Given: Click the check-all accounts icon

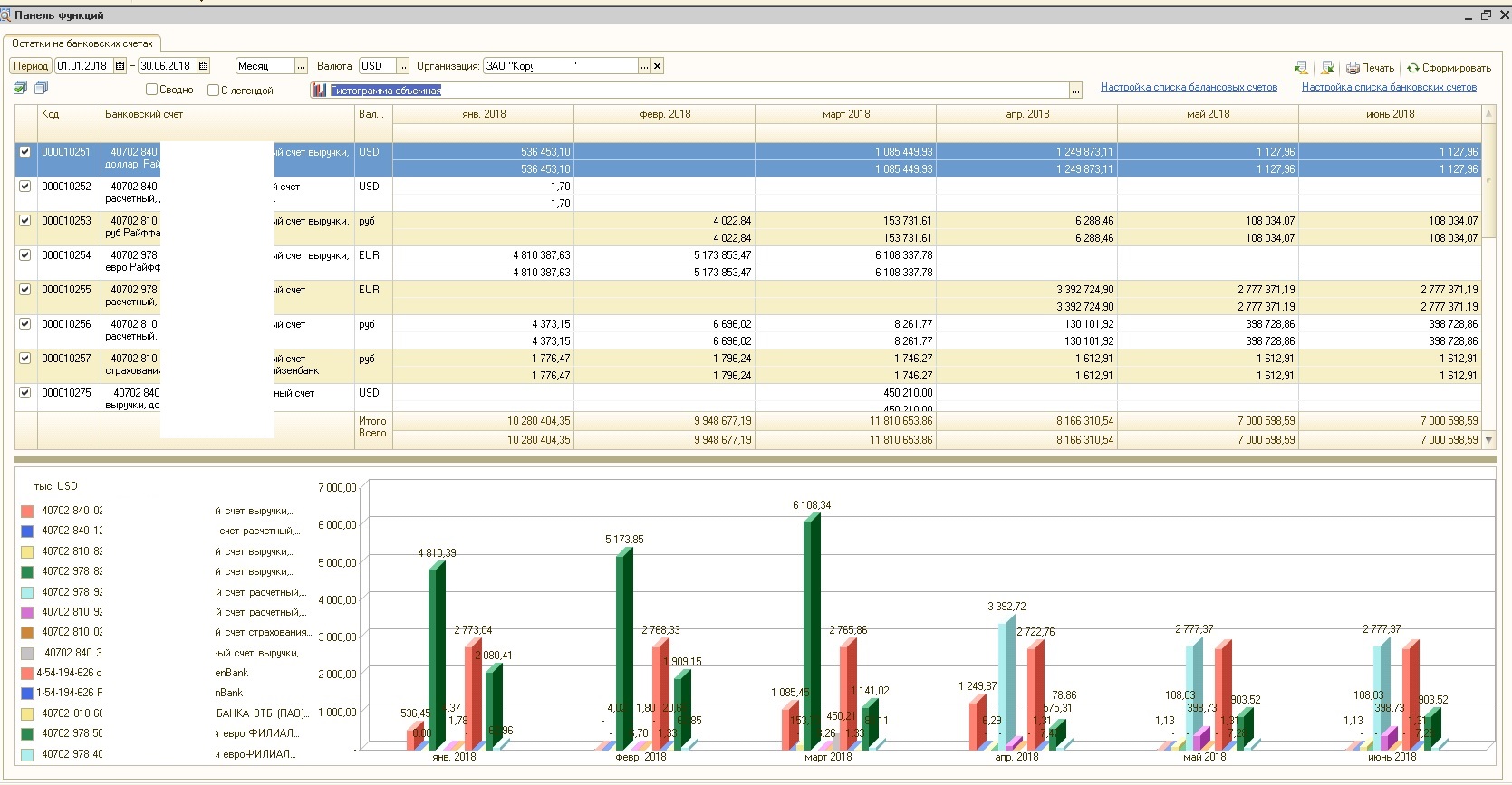Looking at the screenshot, I should [21, 88].
